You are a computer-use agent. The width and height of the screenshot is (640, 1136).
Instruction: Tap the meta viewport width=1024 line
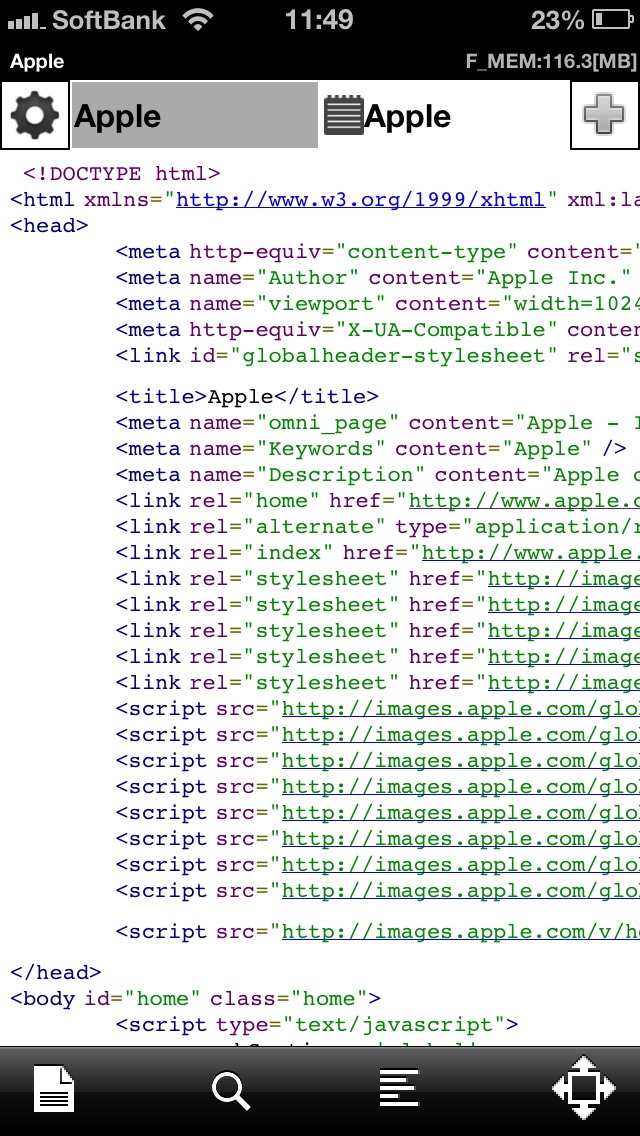(x=378, y=304)
